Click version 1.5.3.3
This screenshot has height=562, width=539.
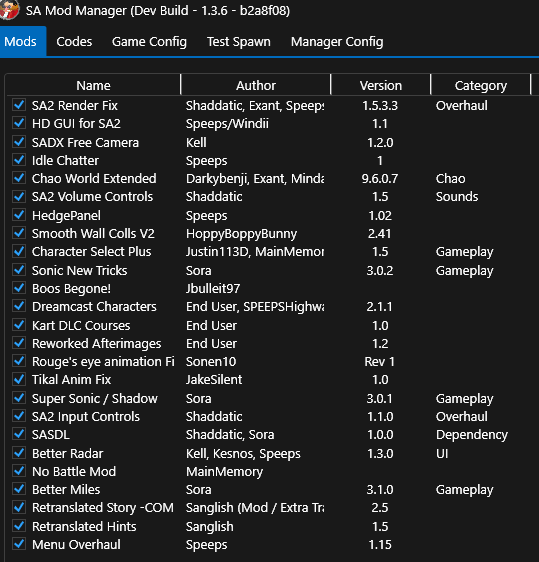(380, 106)
